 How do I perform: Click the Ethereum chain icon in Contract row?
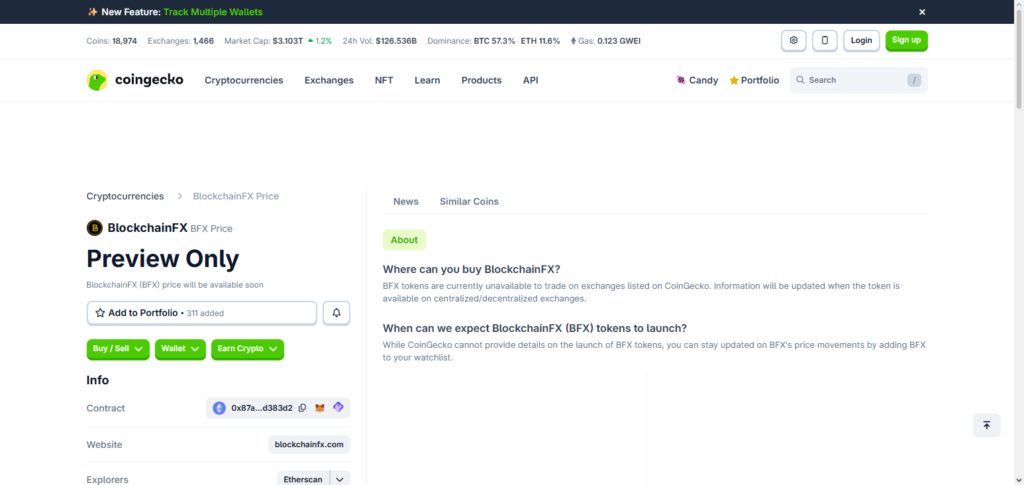coord(219,408)
